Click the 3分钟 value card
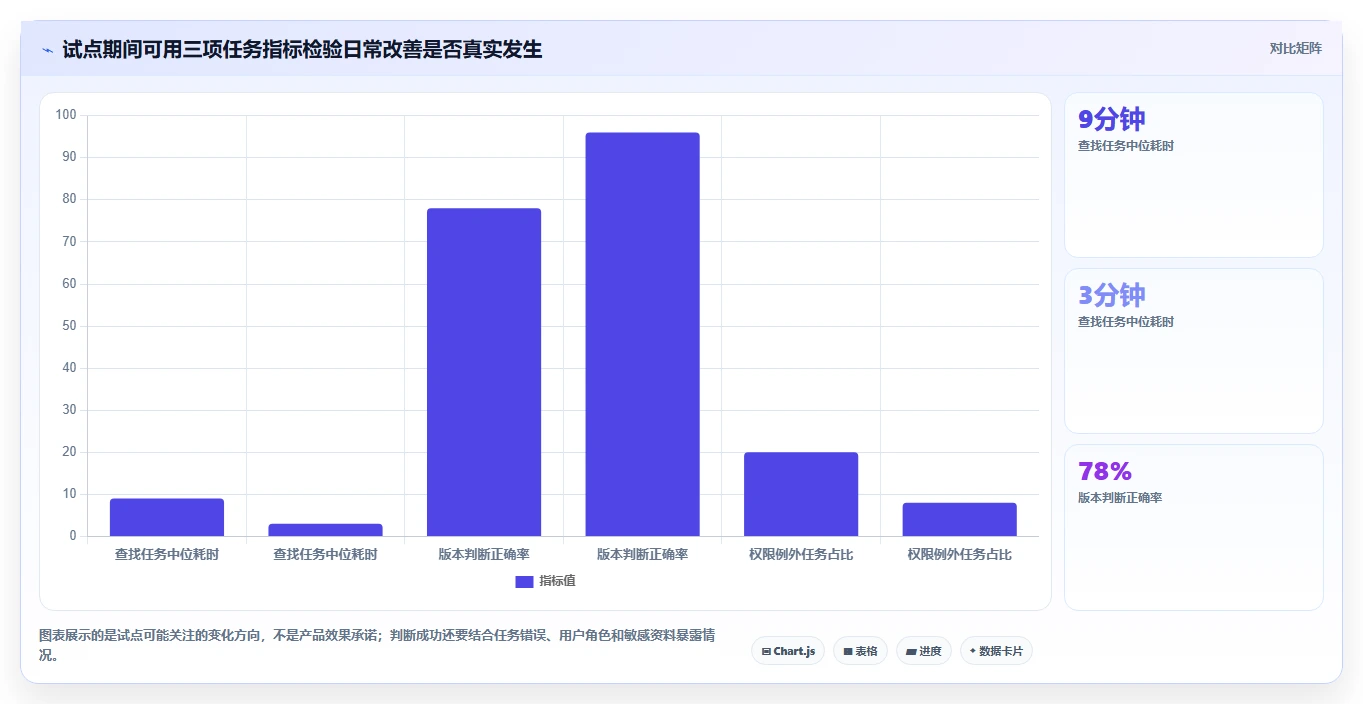1363x704 pixels. (1194, 351)
